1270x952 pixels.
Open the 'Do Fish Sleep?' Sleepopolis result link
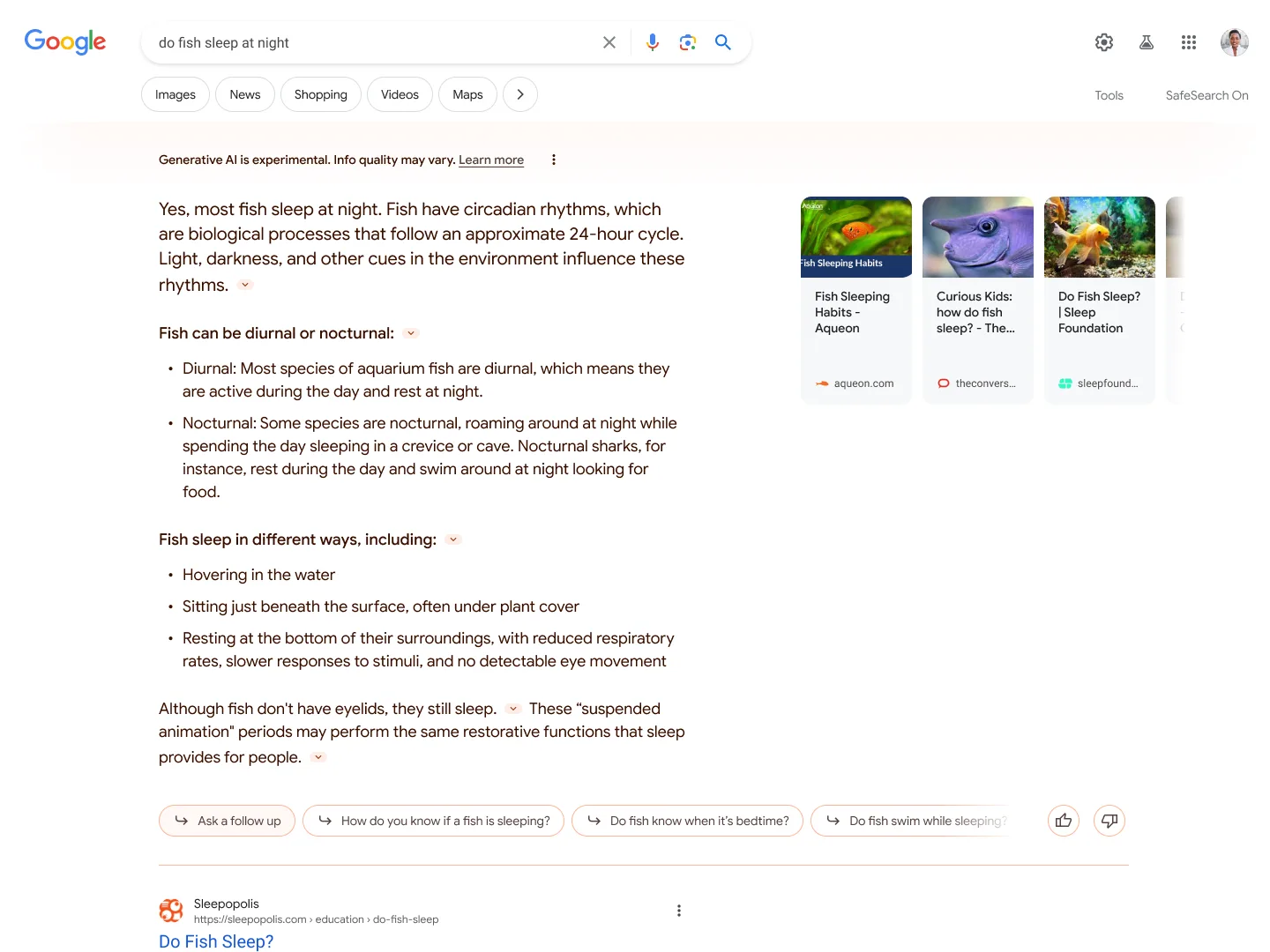coord(216,941)
